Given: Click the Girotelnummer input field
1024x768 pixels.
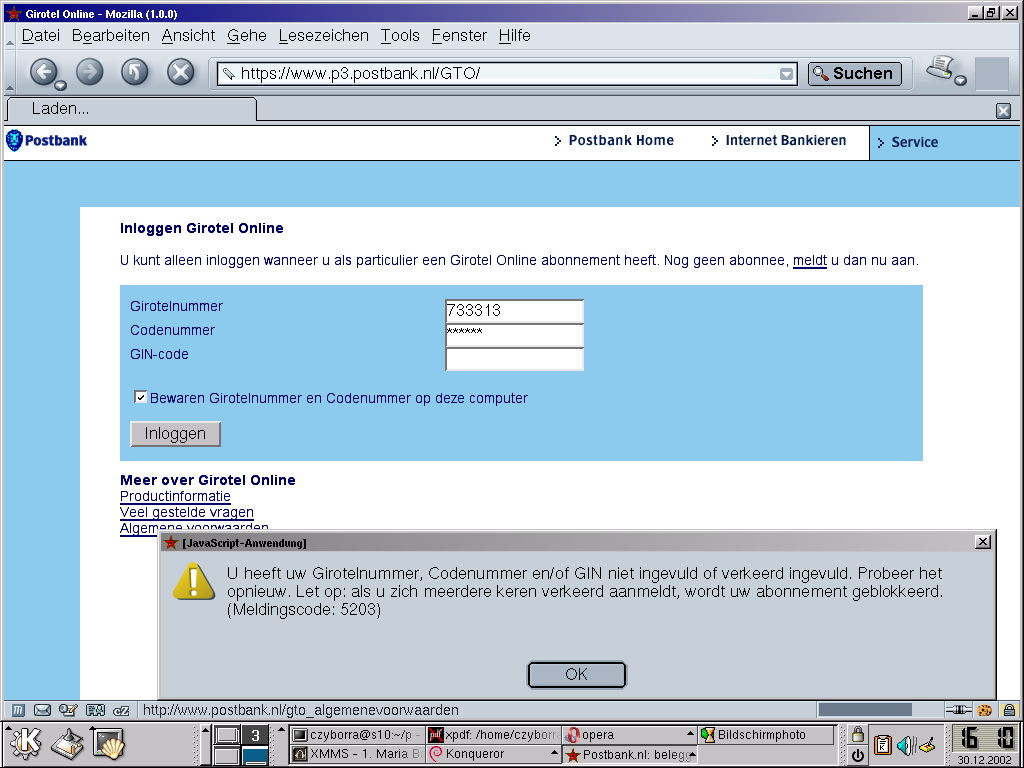Looking at the screenshot, I should point(514,311).
